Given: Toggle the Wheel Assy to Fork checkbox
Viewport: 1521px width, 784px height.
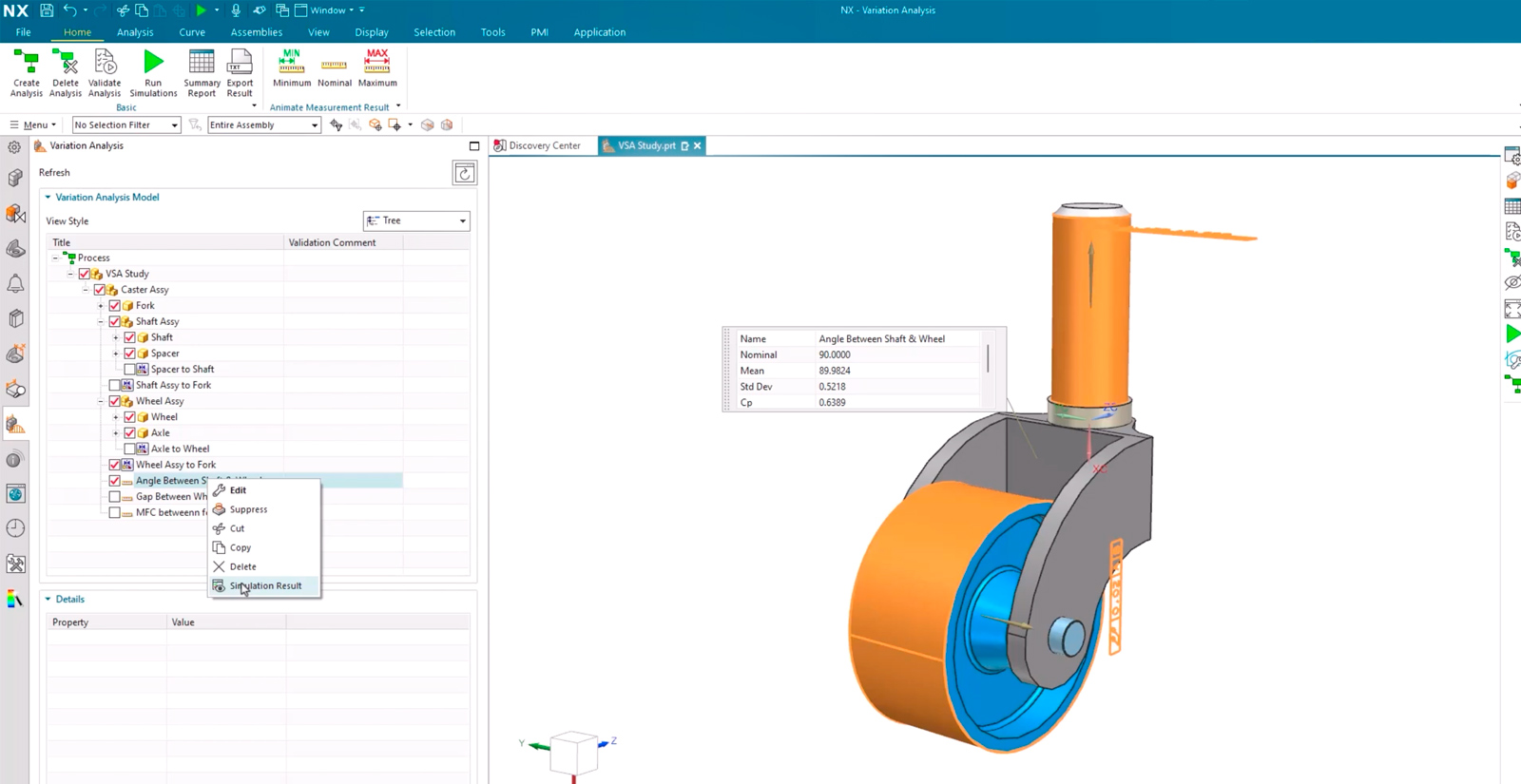Looking at the screenshot, I should click(x=115, y=466).
